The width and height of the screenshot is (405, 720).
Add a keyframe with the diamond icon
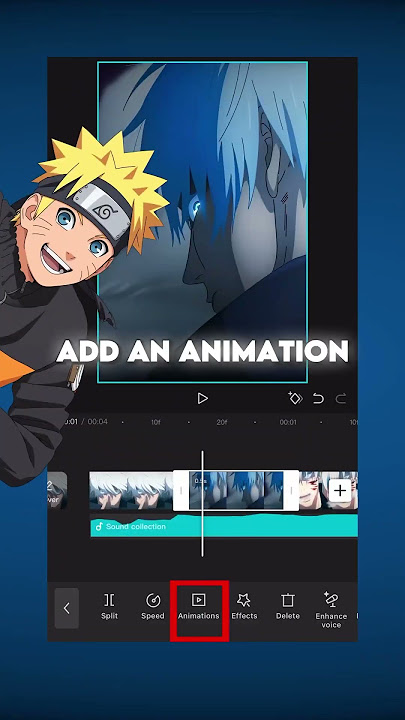click(295, 399)
